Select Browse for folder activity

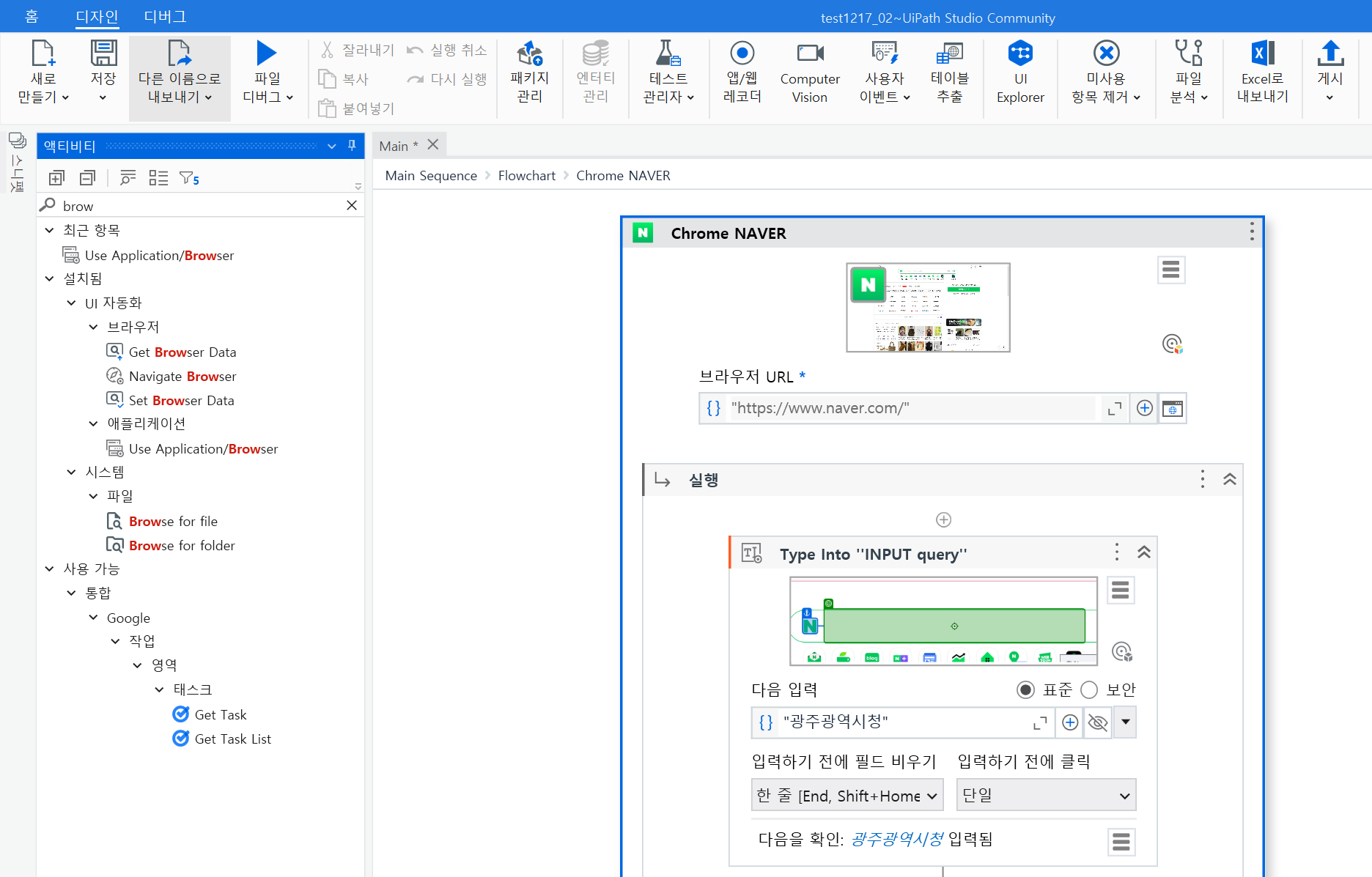182,546
